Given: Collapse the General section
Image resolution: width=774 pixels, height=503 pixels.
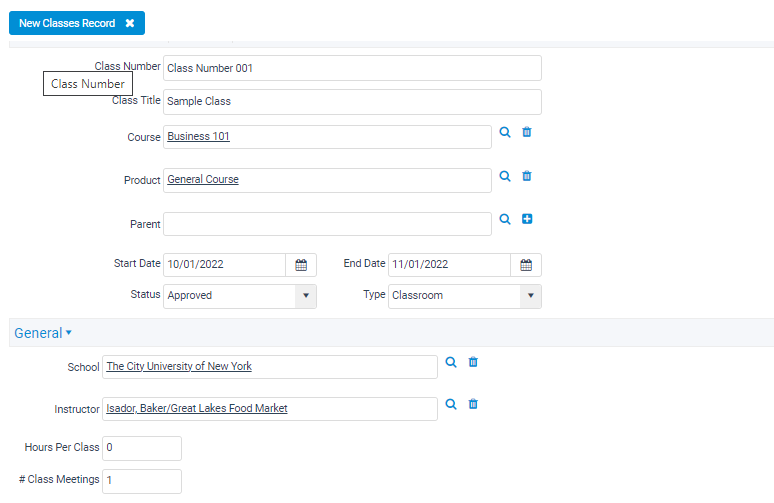Looking at the screenshot, I should [x=43, y=333].
